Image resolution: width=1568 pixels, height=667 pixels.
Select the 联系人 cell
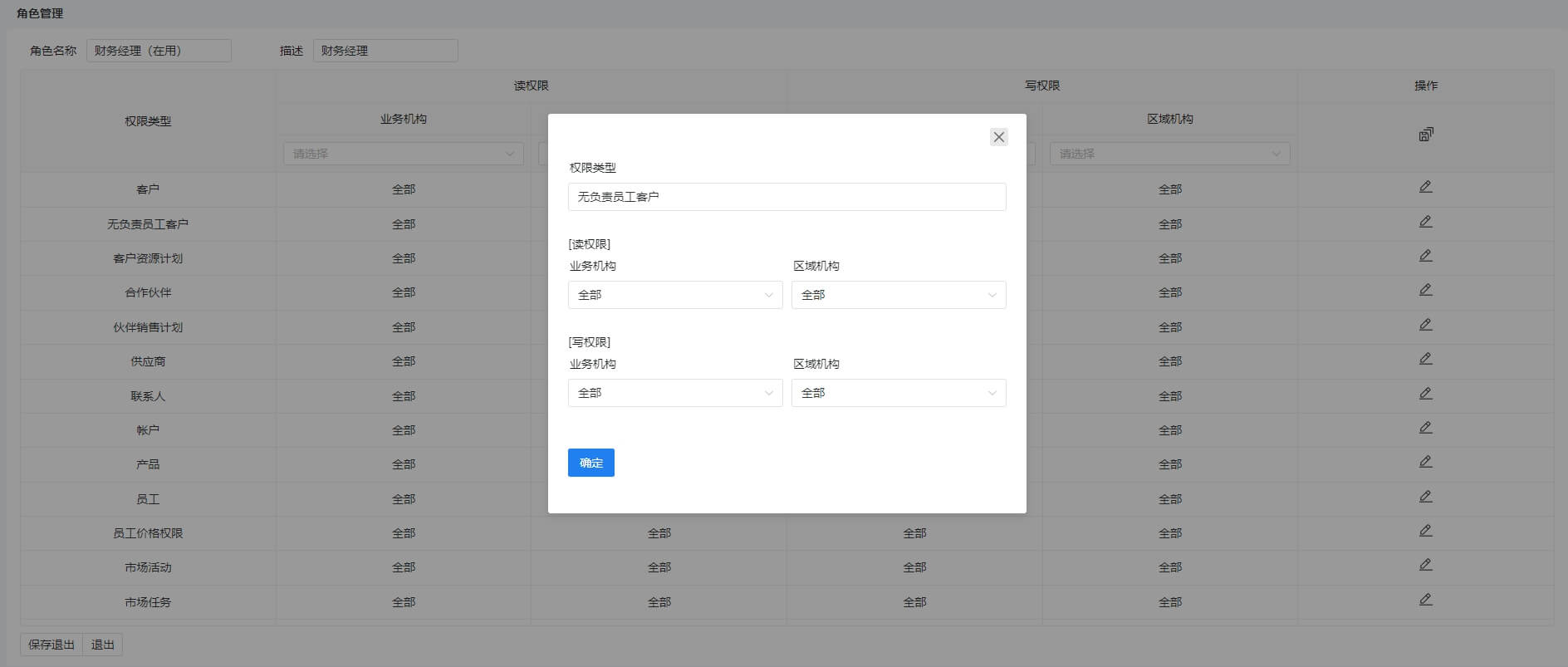coord(148,396)
